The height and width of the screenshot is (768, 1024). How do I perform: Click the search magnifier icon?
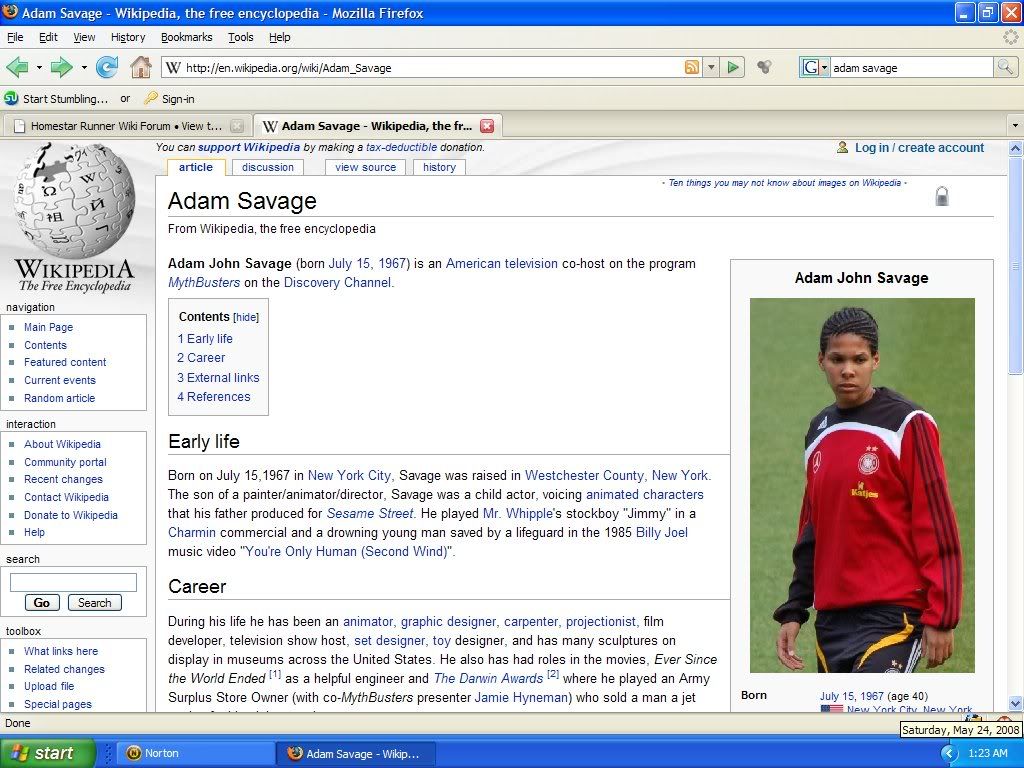(1005, 68)
